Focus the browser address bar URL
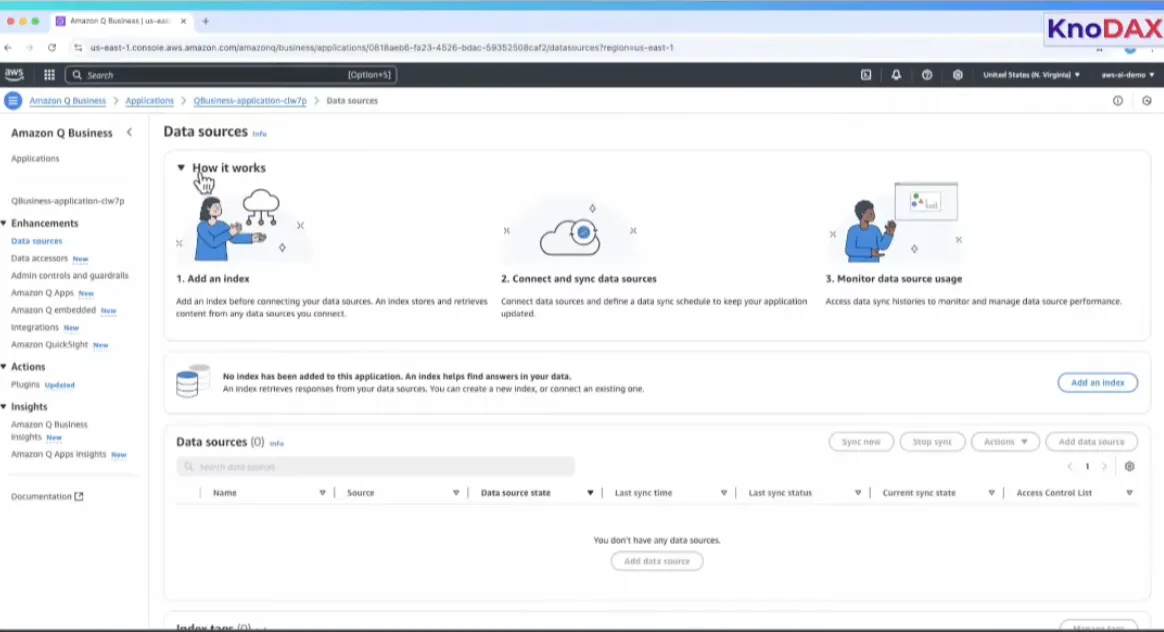This screenshot has height=632, width=1164. (x=382, y=48)
